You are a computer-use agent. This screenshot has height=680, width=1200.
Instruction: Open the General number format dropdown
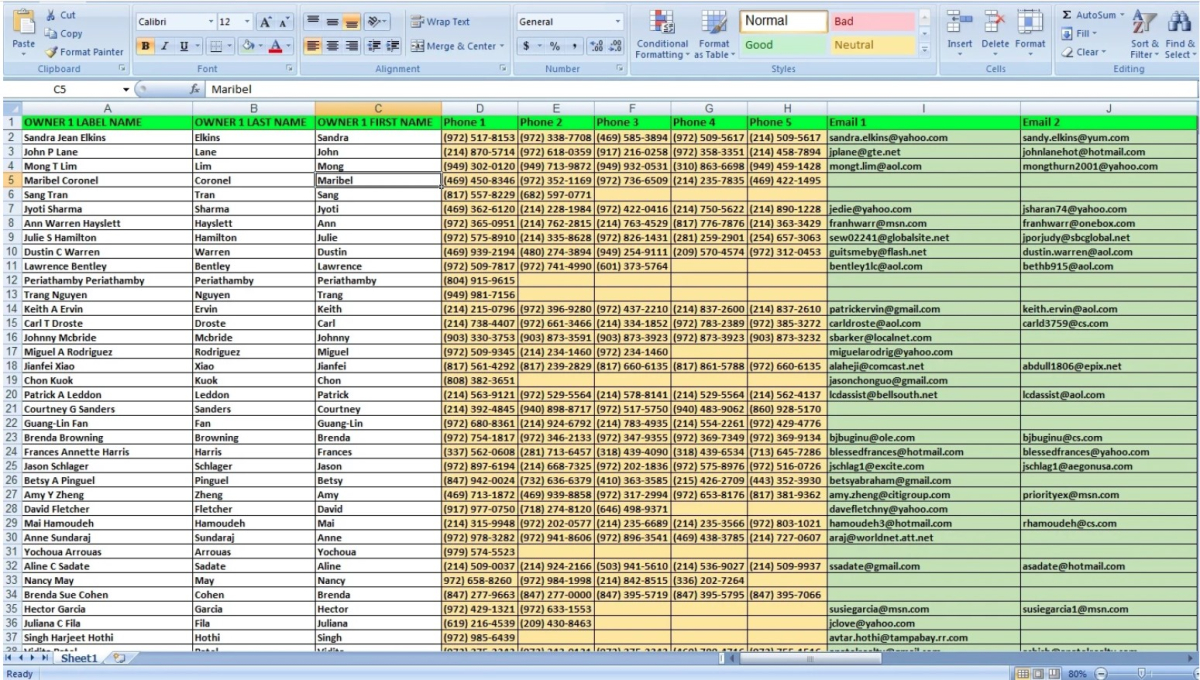click(570, 21)
